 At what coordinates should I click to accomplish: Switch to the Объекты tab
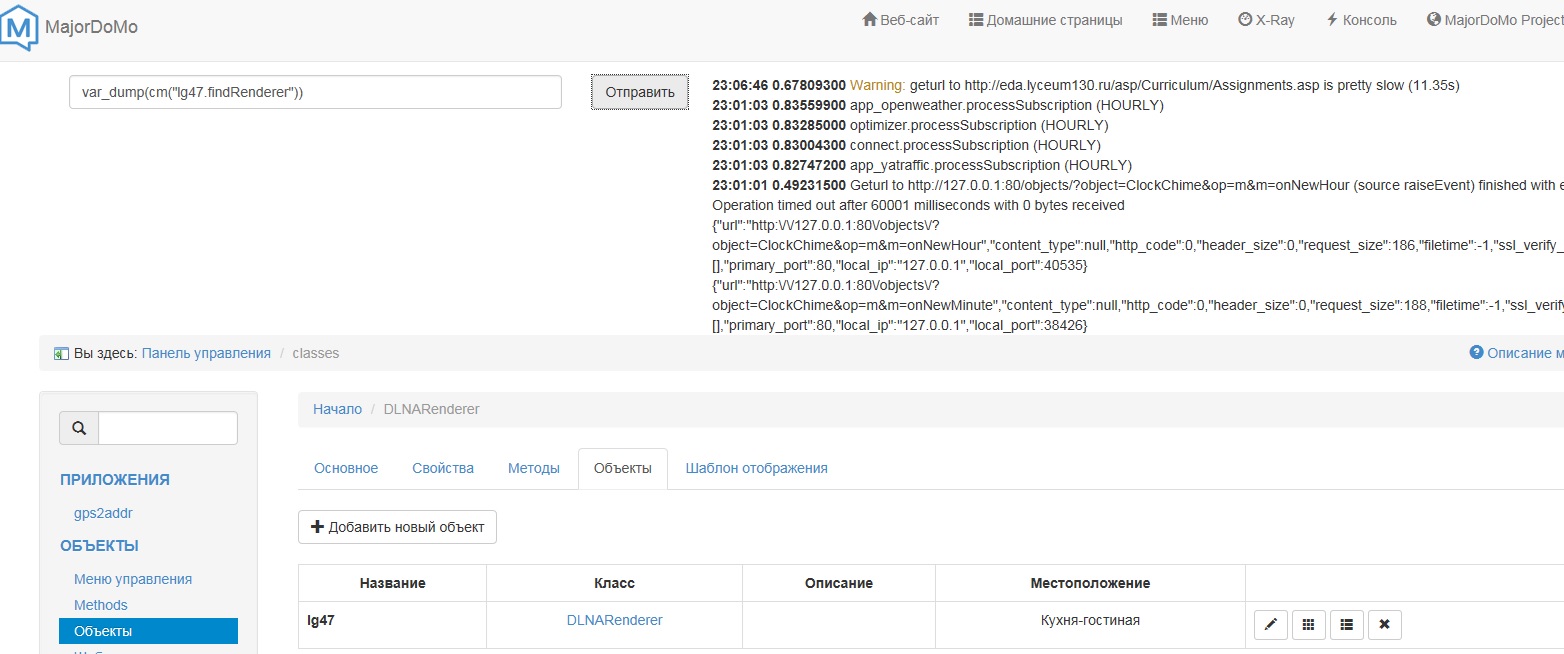(622, 468)
